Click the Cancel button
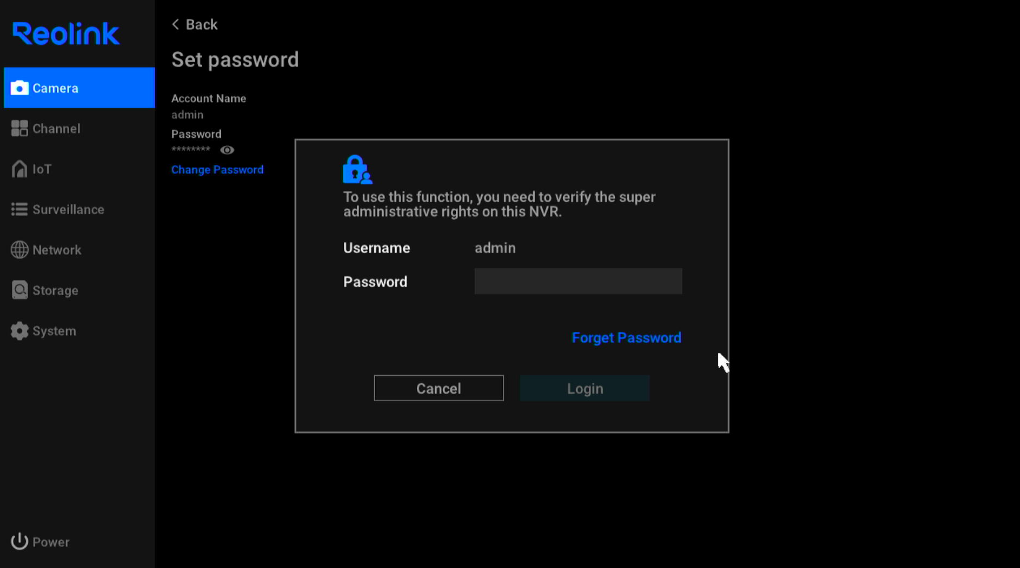1020x568 pixels. 438,388
